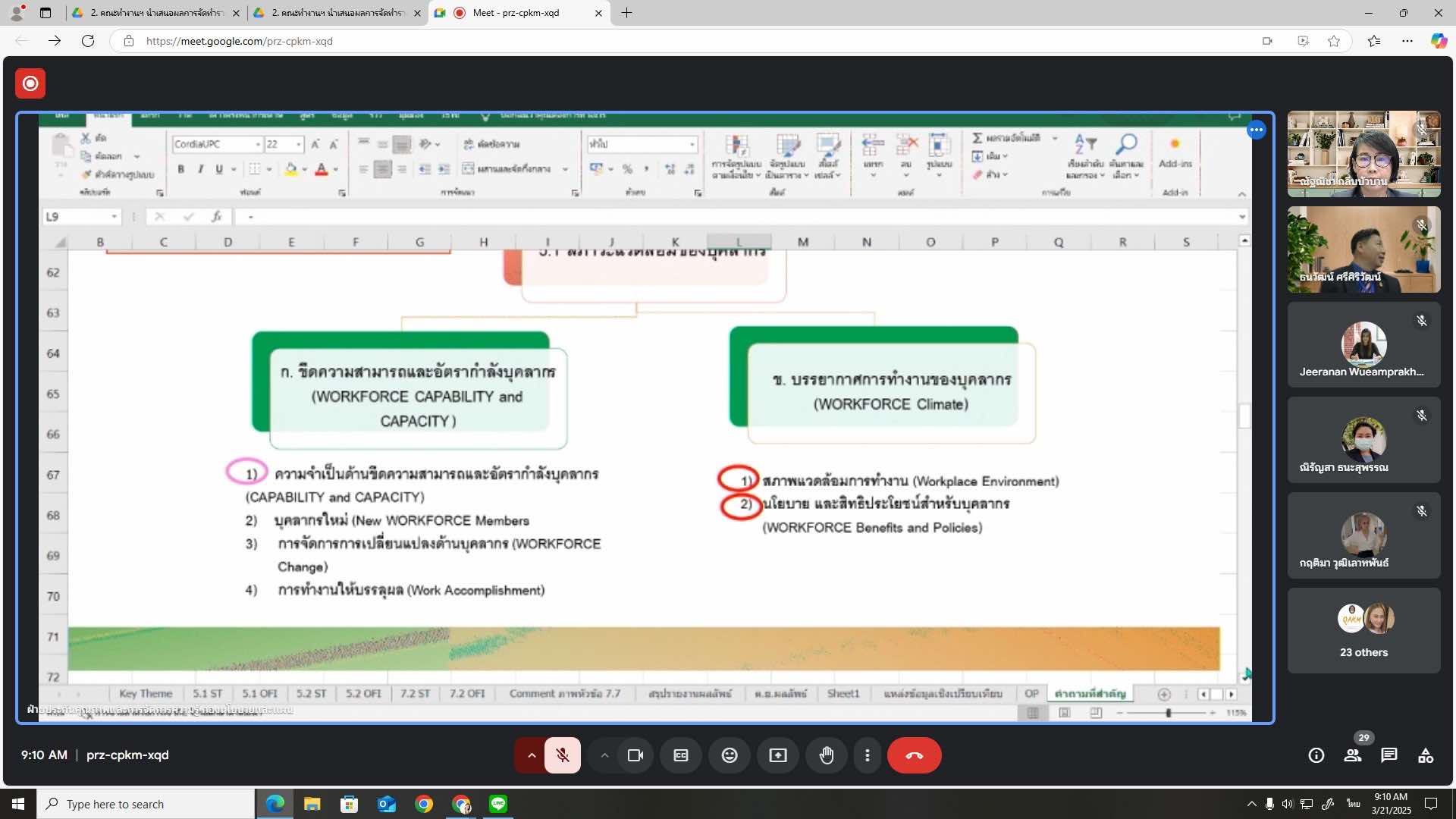The height and width of the screenshot is (819, 1456).
Task: Turn on closed captions
Action: click(x=681, y=755)
